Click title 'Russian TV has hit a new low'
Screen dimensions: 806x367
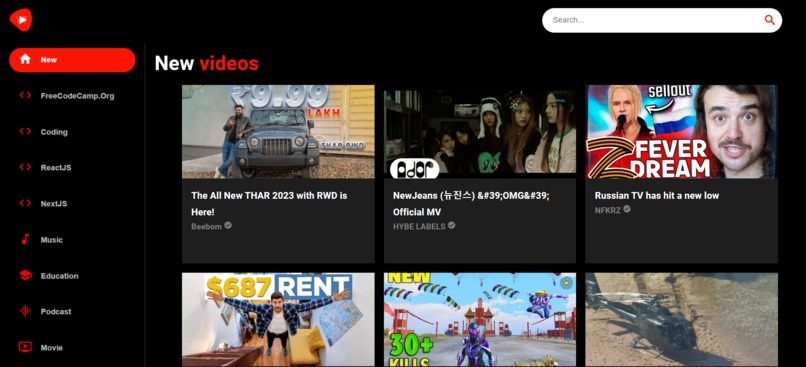pyautogui.click(x=657, y=195)
